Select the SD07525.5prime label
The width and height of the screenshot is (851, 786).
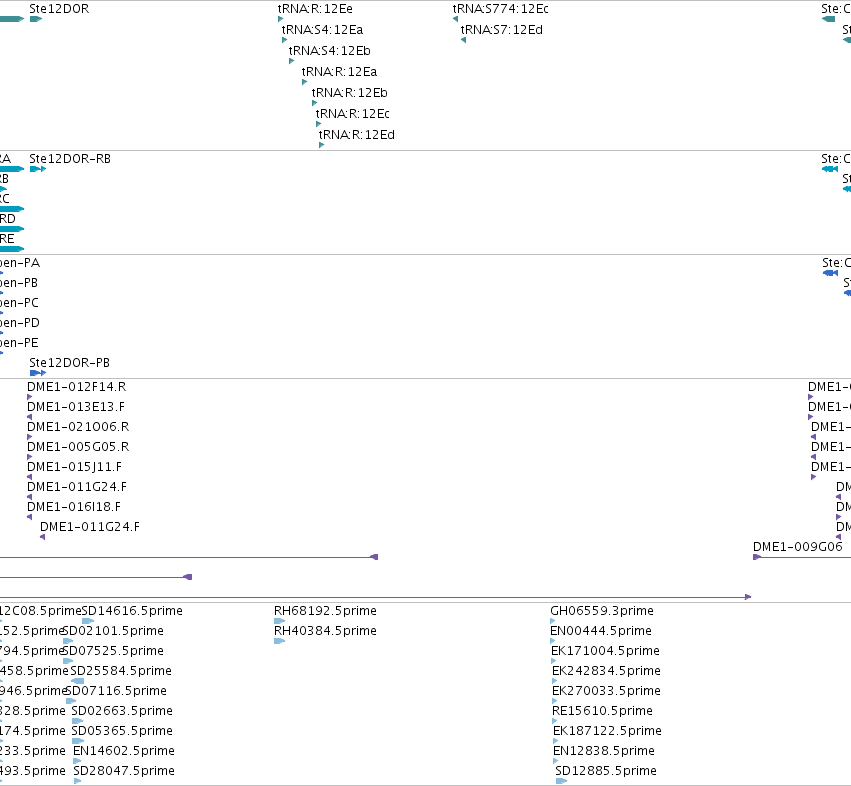pos(113,651)
